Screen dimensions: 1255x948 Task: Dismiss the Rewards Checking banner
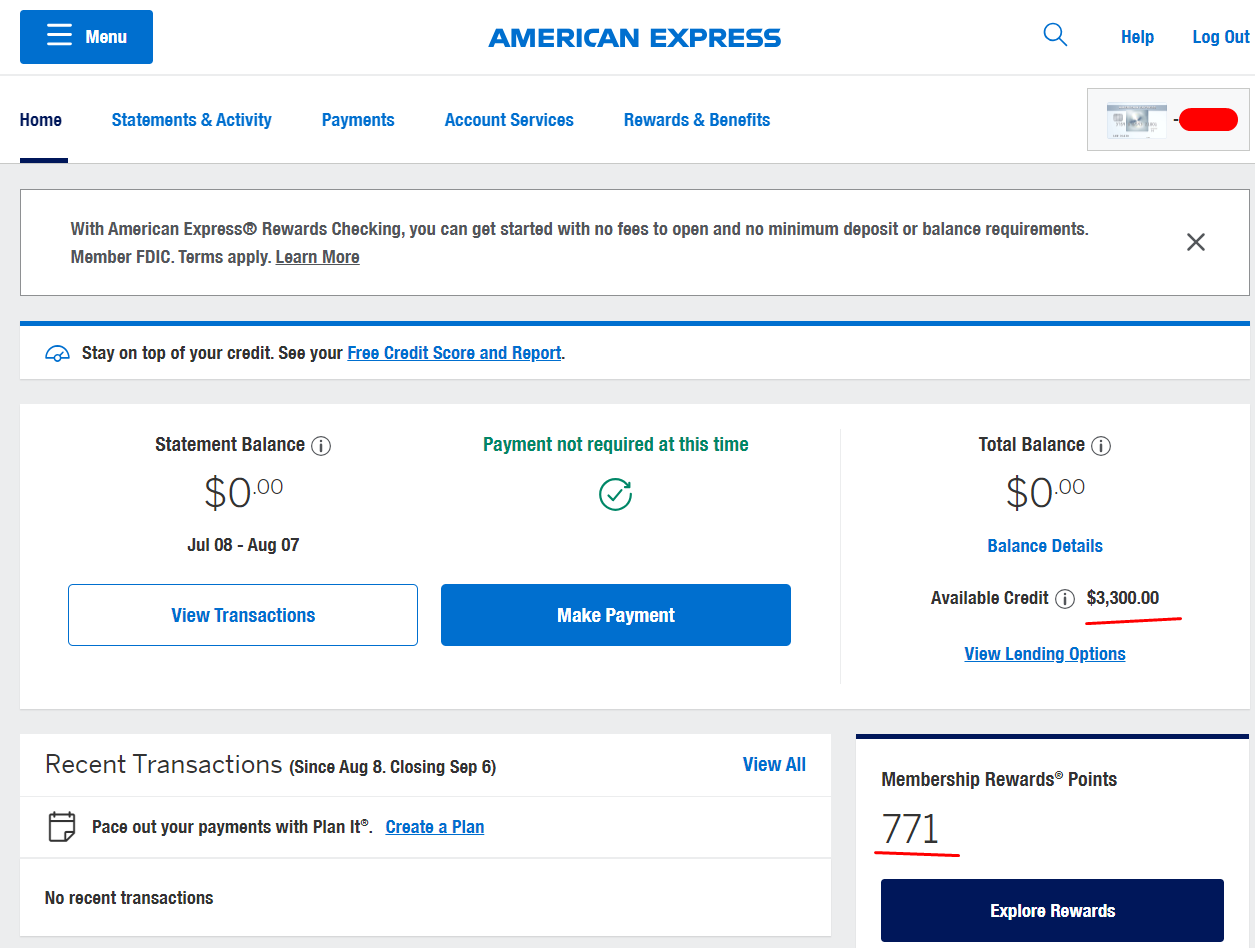click(1195, 242)
